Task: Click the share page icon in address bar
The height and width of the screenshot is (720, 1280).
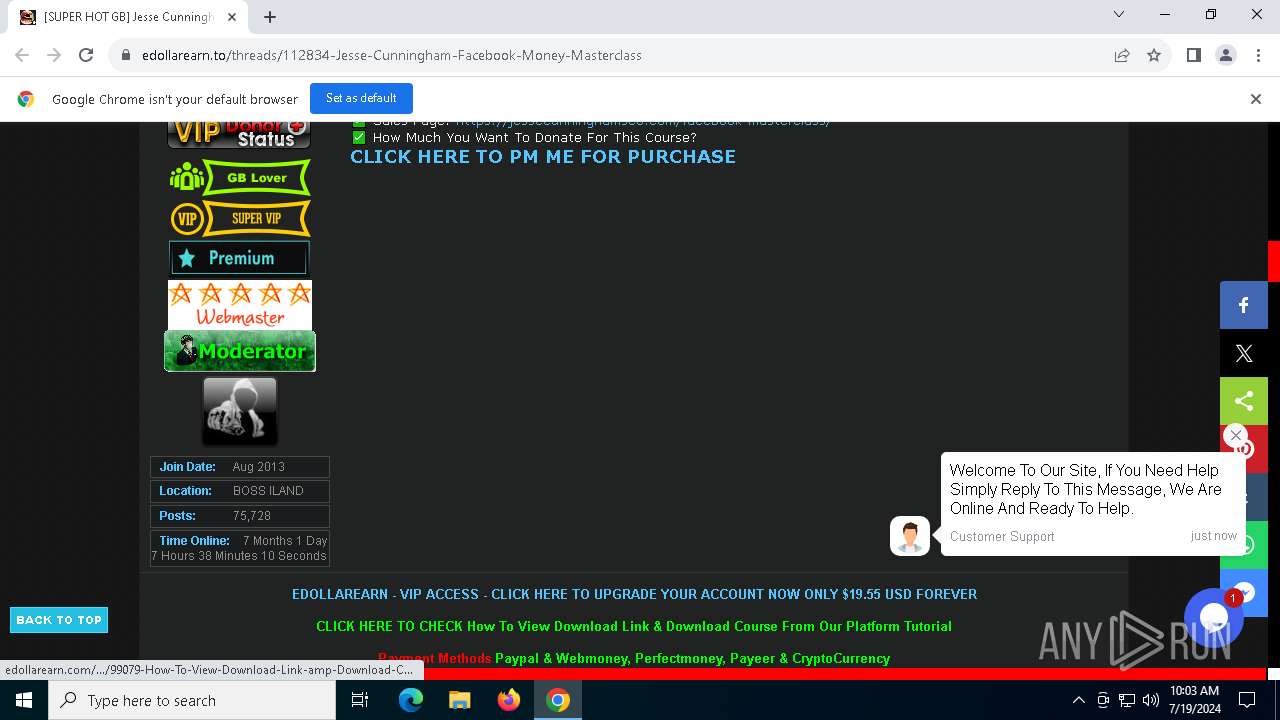Action: pyautogui.click(x=1122, y=55)
